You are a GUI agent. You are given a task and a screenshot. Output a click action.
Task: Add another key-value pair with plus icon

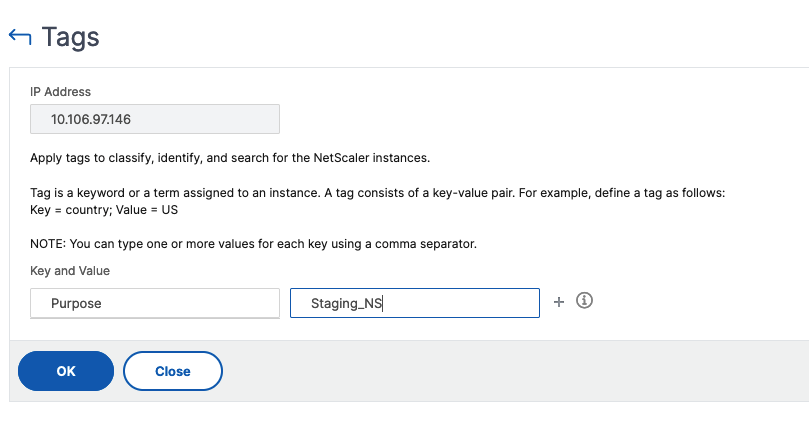click(559, 302)
